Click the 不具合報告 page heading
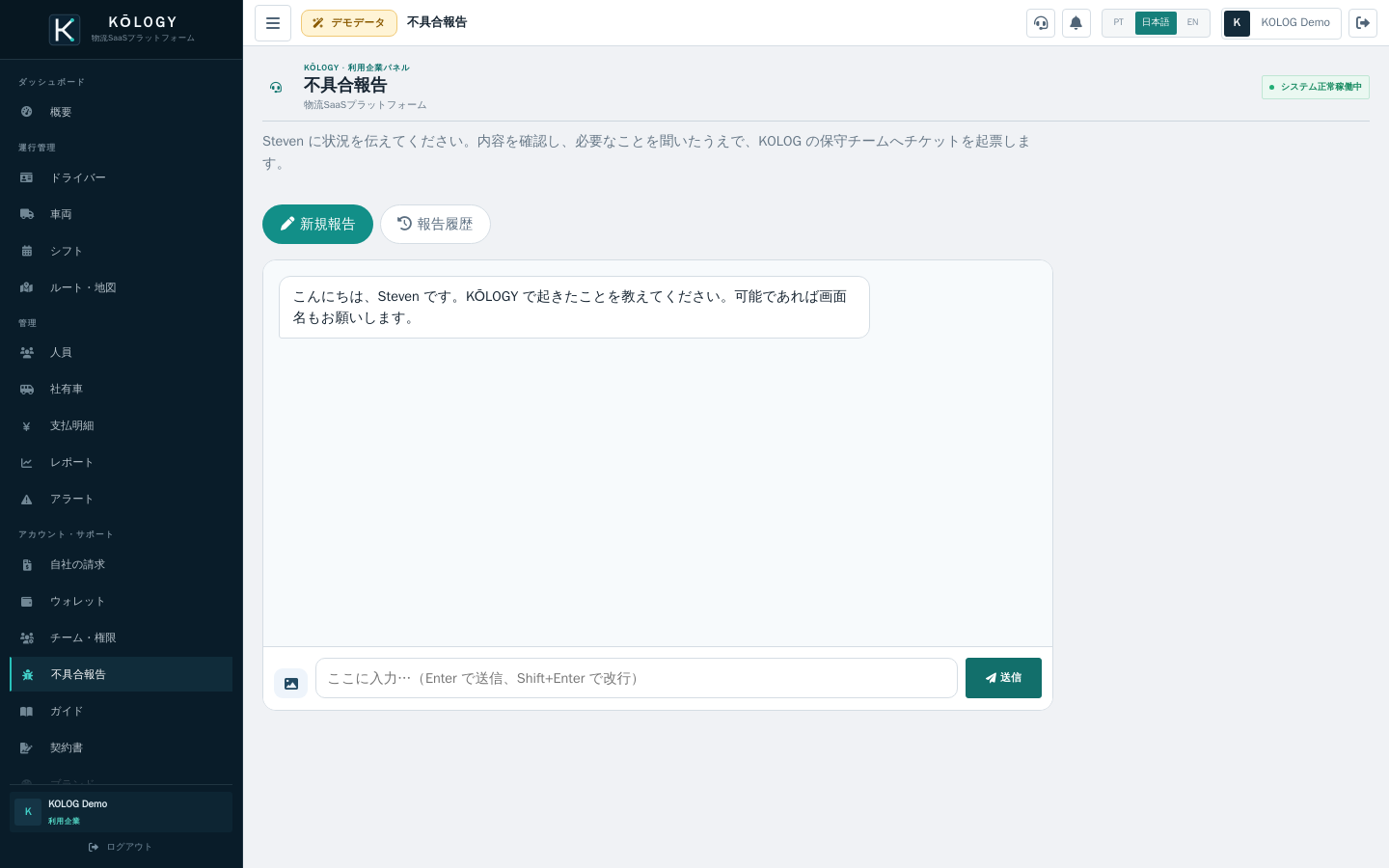Viewport: 1389px width, 868px height. click(x=345, y=85)
